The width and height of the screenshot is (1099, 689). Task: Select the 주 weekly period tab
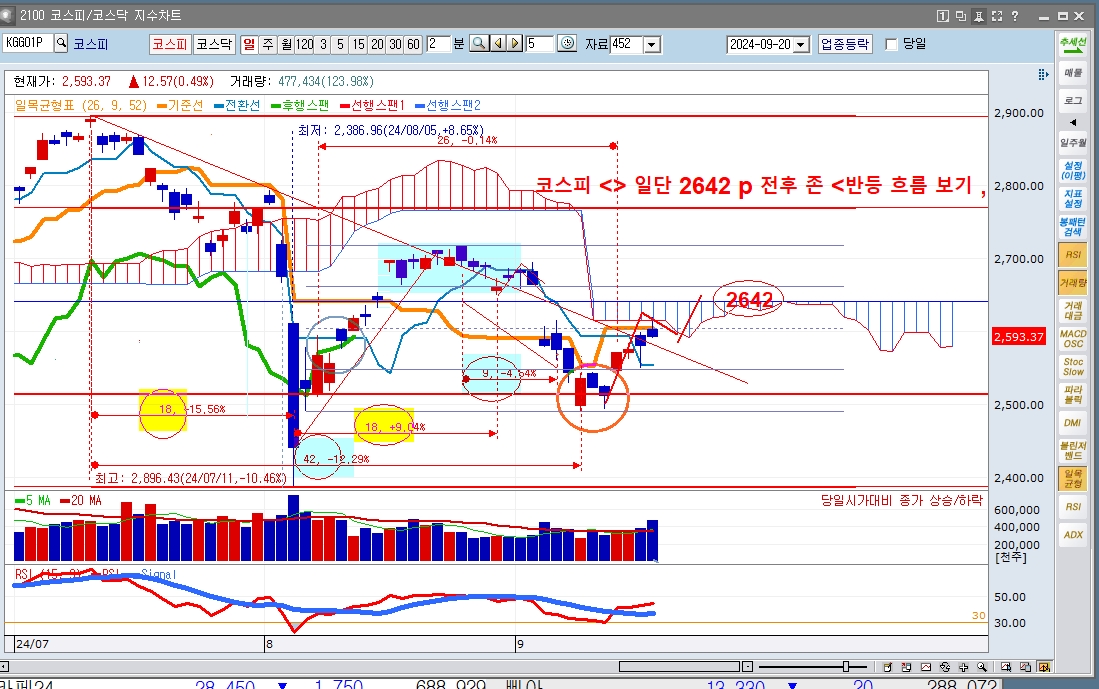click(x=267, y=44)
